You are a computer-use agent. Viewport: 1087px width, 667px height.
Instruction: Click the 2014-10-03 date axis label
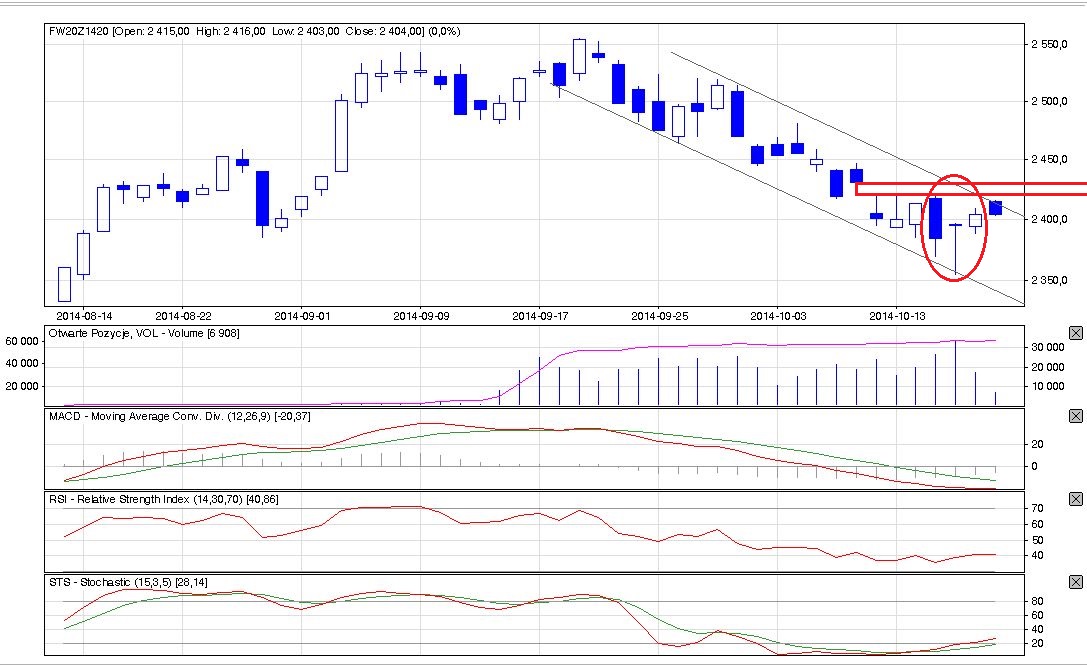[x=778, y=316]
